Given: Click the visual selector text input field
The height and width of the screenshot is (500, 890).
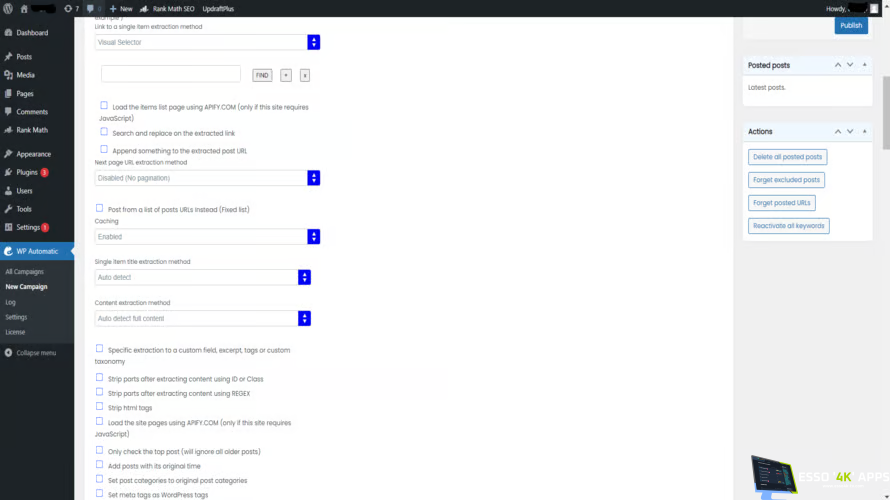Looking at the screenshot, I should [x=171, y=74].
